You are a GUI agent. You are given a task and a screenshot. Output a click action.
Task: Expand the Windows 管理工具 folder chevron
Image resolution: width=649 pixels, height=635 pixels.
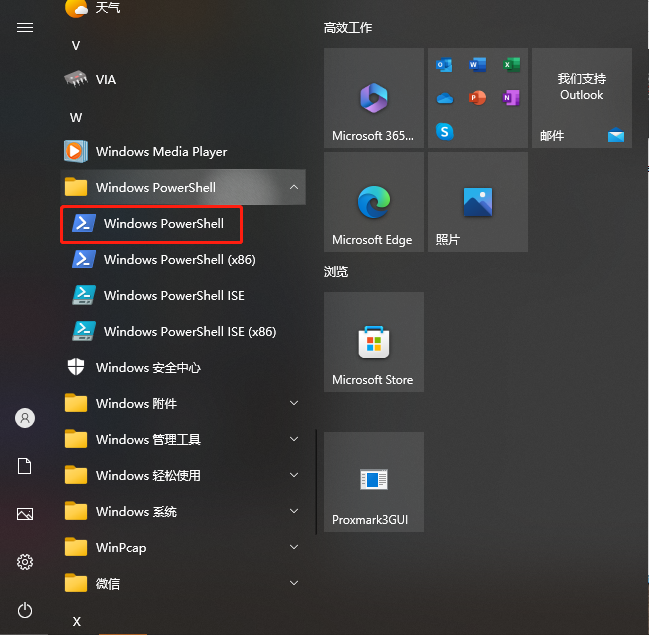coord(294,439)
